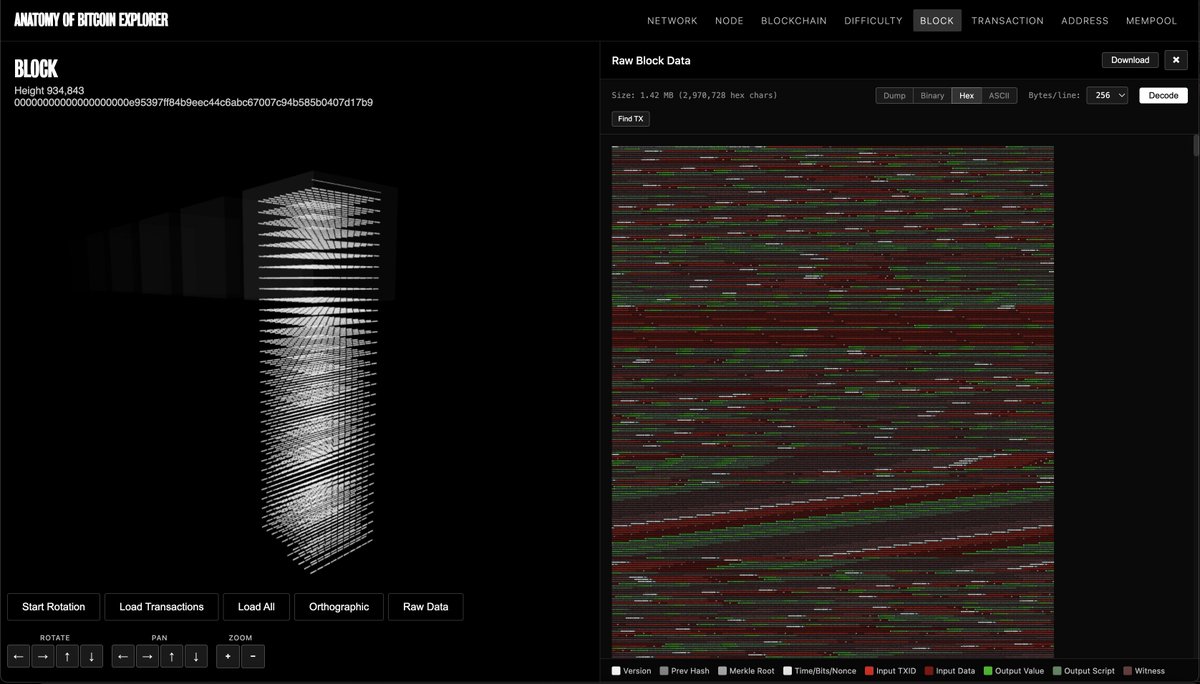Click the Output Script legend swatch

(1056, 671)
